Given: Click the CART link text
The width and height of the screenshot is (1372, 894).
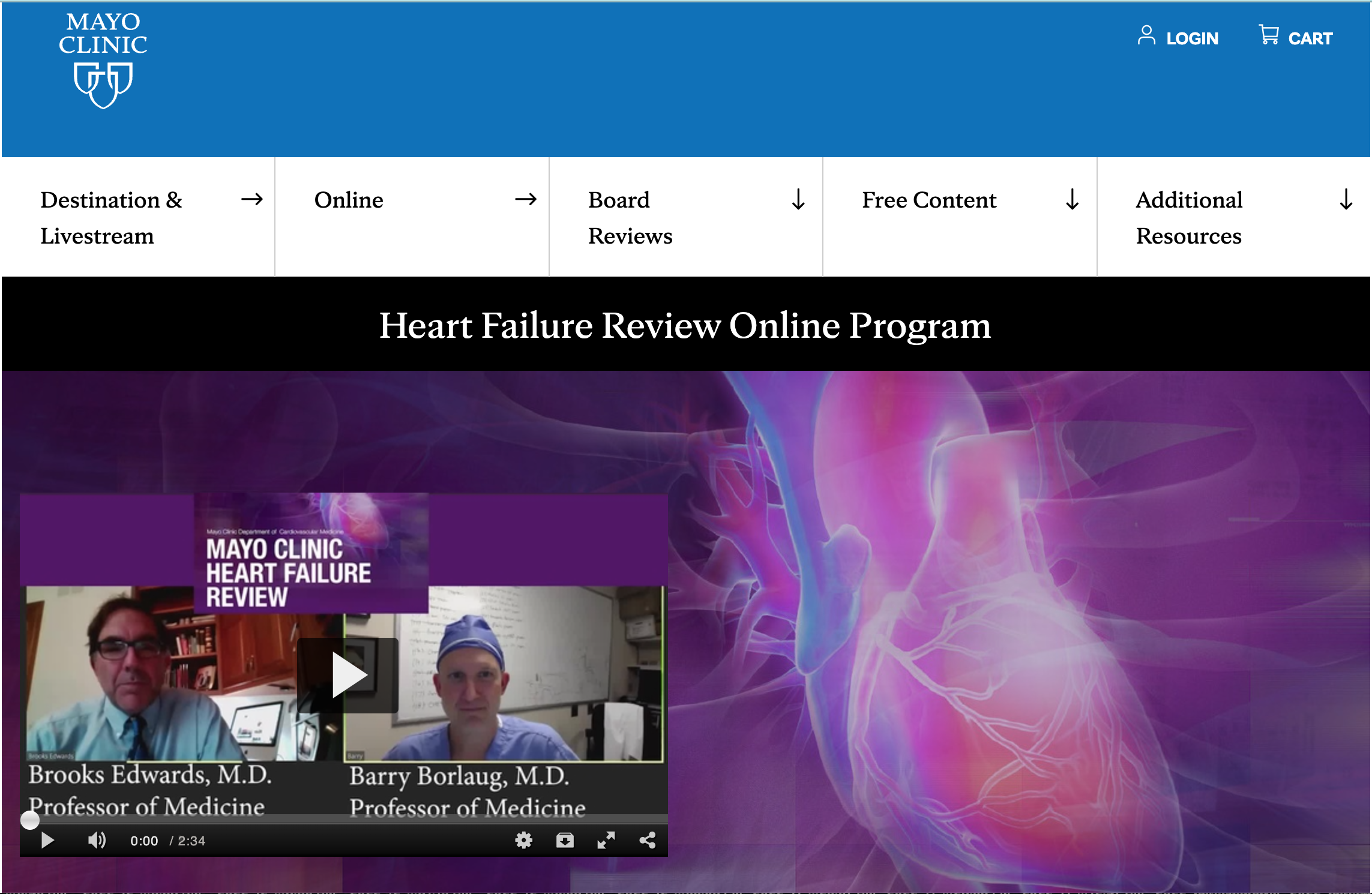Looking at the screenshot, I should tap(1310, 38).
